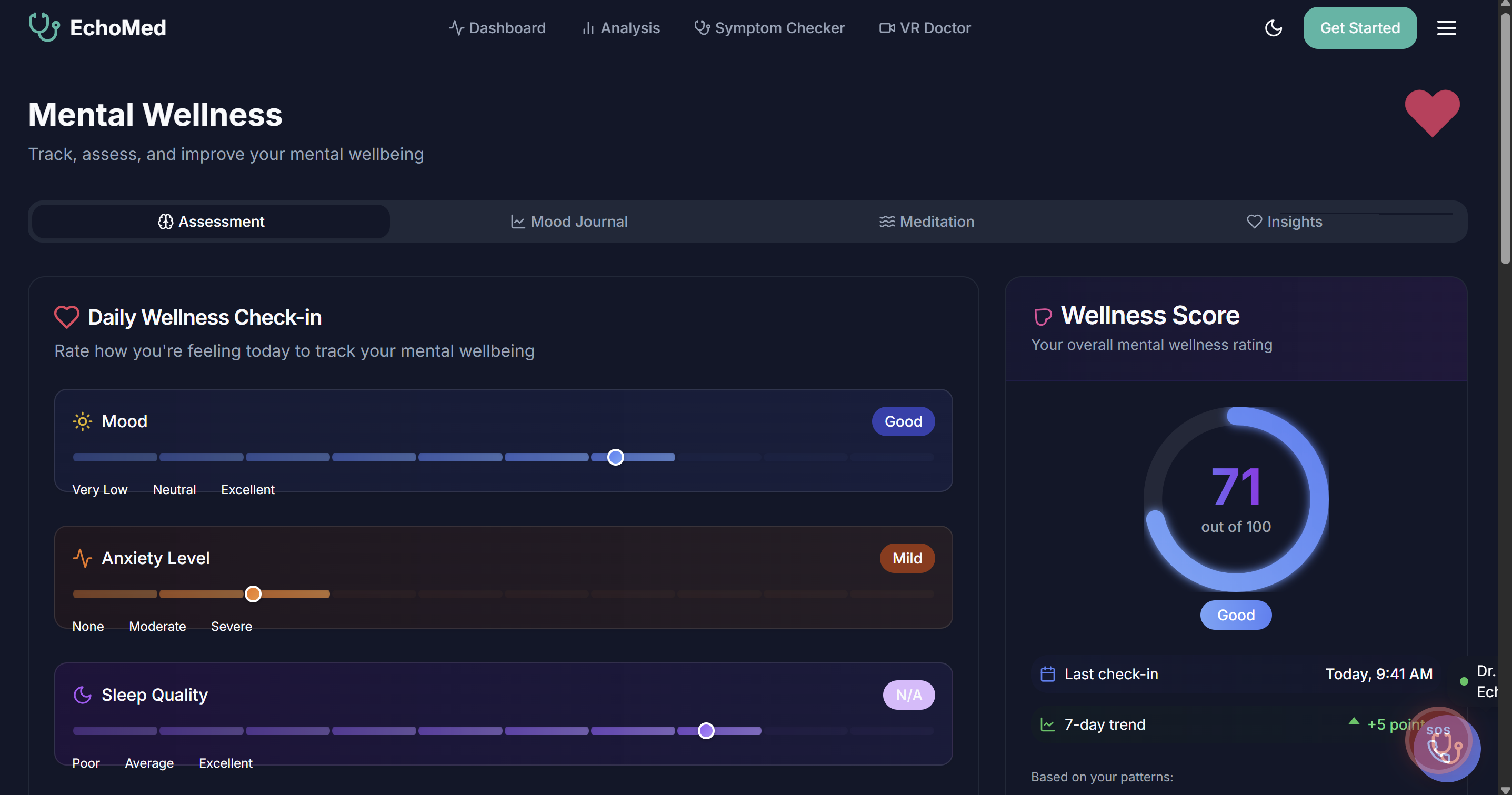
Task: Switch to the Mood Journal tab
Action: coord(569,221)
